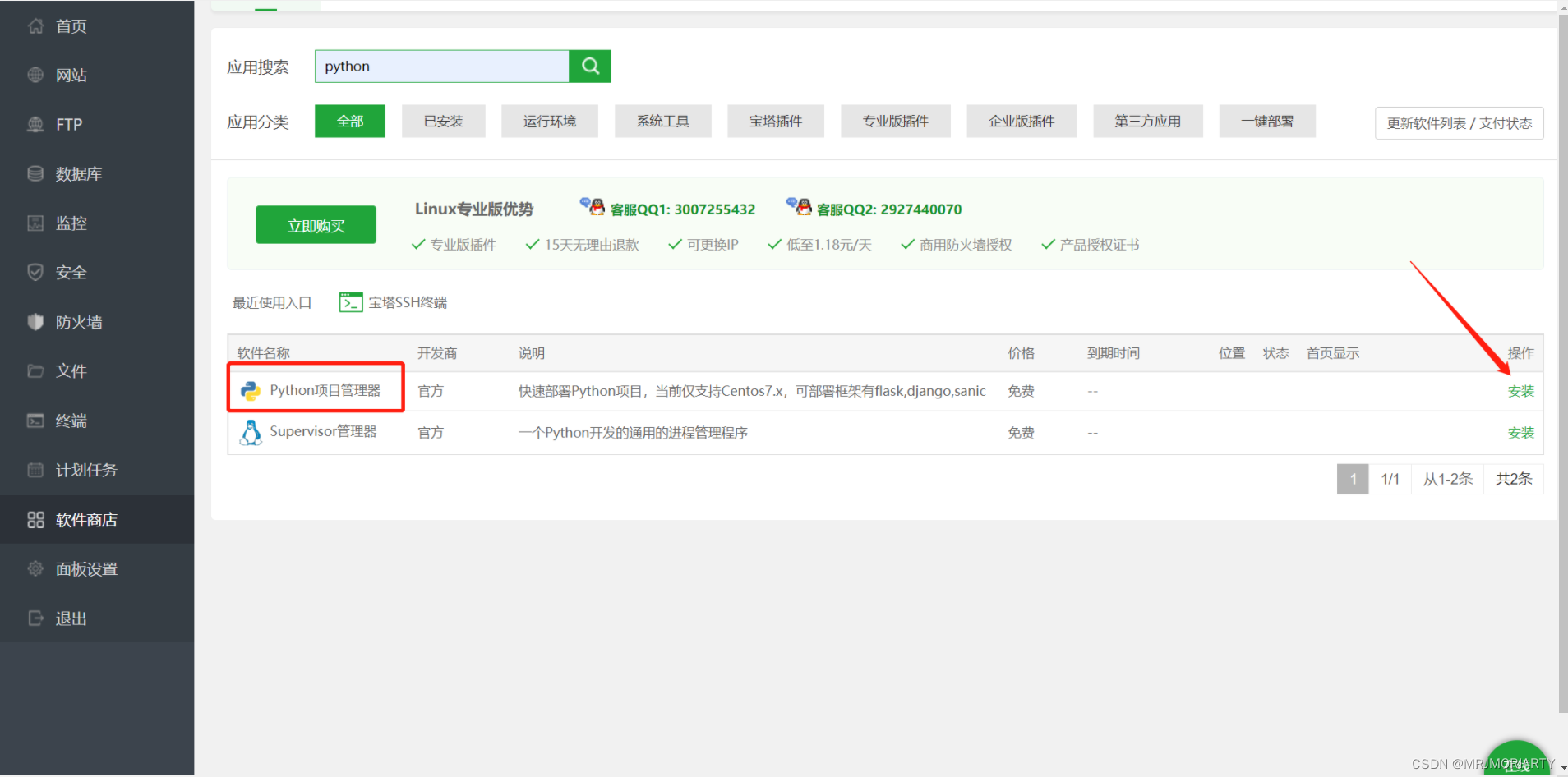Click 更新软件列表 / 支付状态 button
The image size is (1568, 777).
coord(1460,123)
